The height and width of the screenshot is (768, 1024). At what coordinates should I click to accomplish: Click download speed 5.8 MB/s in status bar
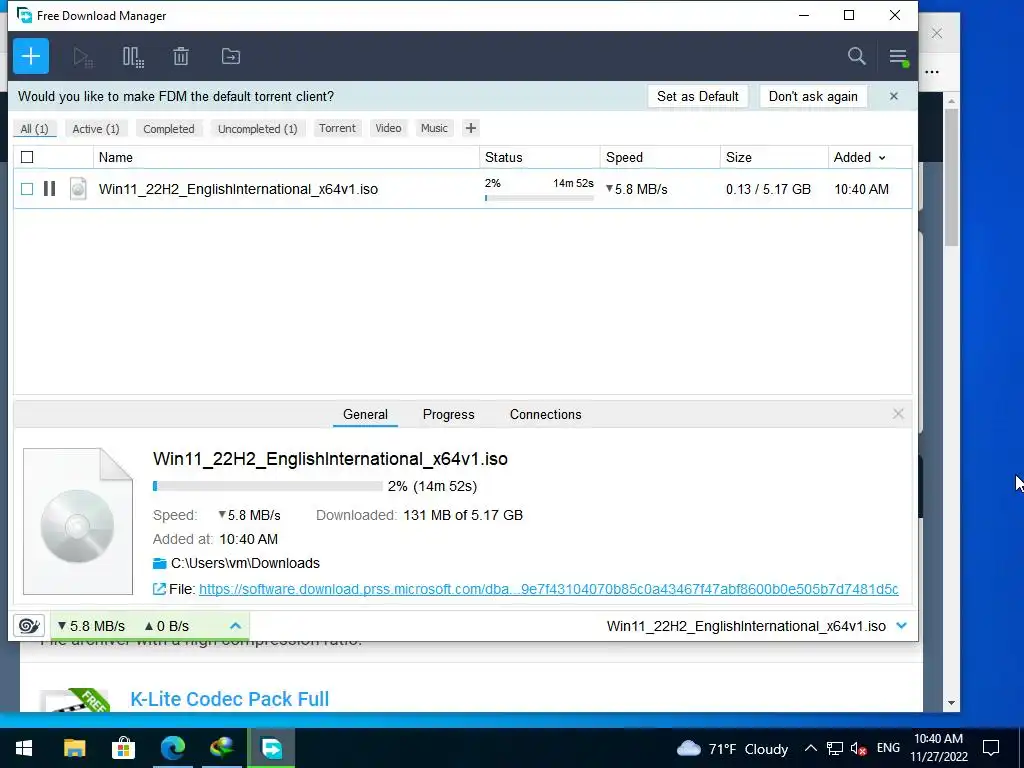[x=91, y=626]
